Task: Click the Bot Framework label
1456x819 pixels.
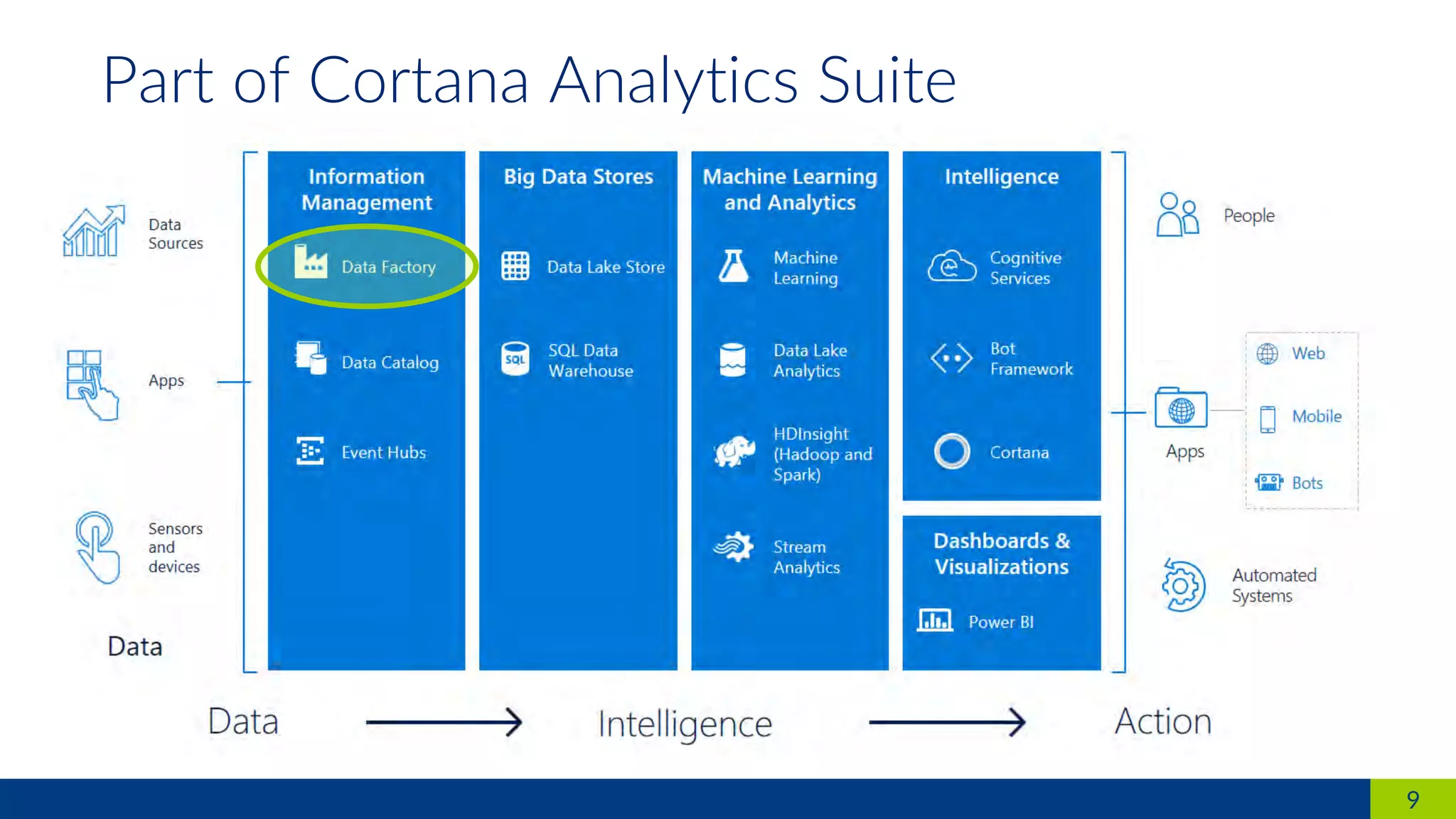Action: coord(1032,359)
